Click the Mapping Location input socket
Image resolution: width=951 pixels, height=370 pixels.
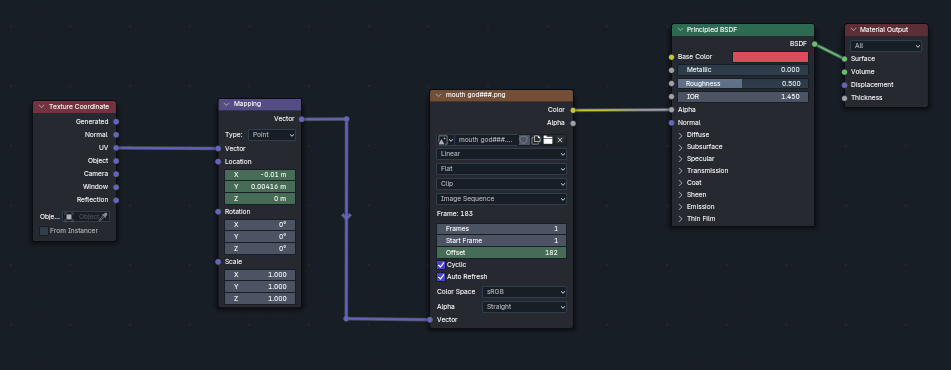click(x=218, y=161)
